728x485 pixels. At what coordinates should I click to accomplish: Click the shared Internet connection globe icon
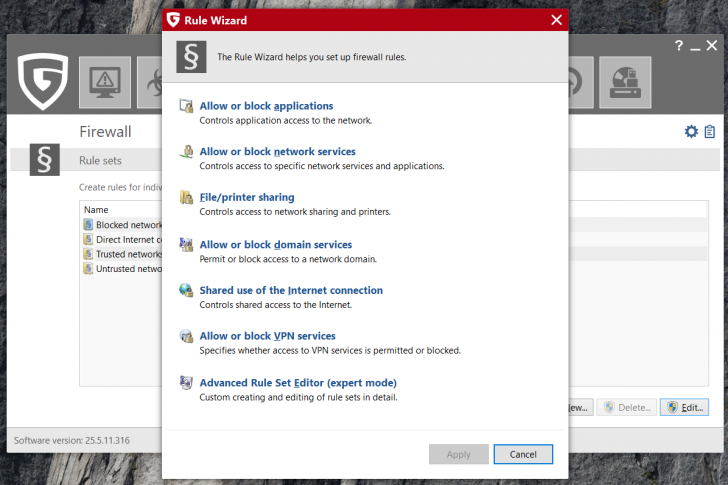[186, 290]
